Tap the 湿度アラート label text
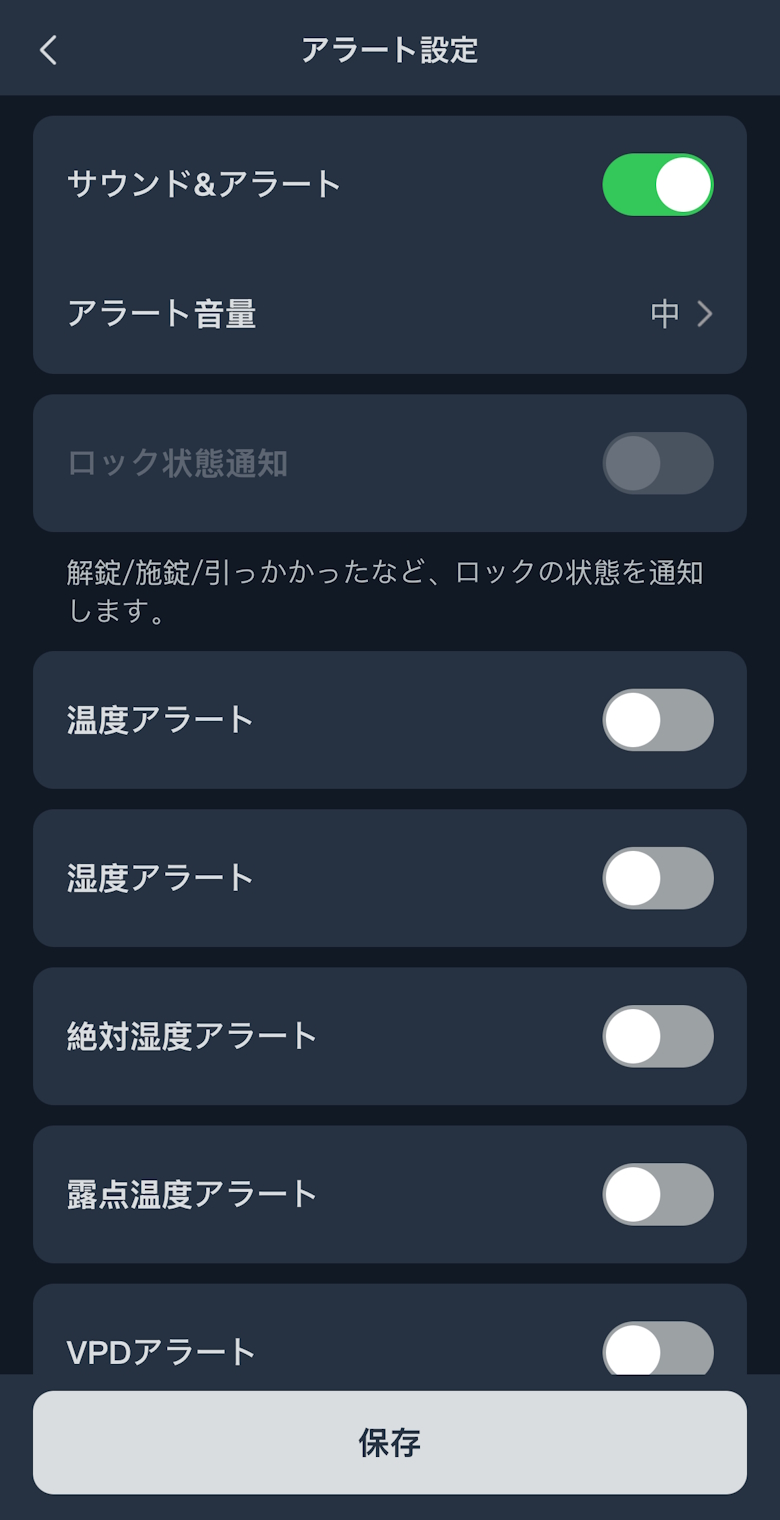Image resolution: width=780 pixels, height=1520 pixels. pos(160,878)
